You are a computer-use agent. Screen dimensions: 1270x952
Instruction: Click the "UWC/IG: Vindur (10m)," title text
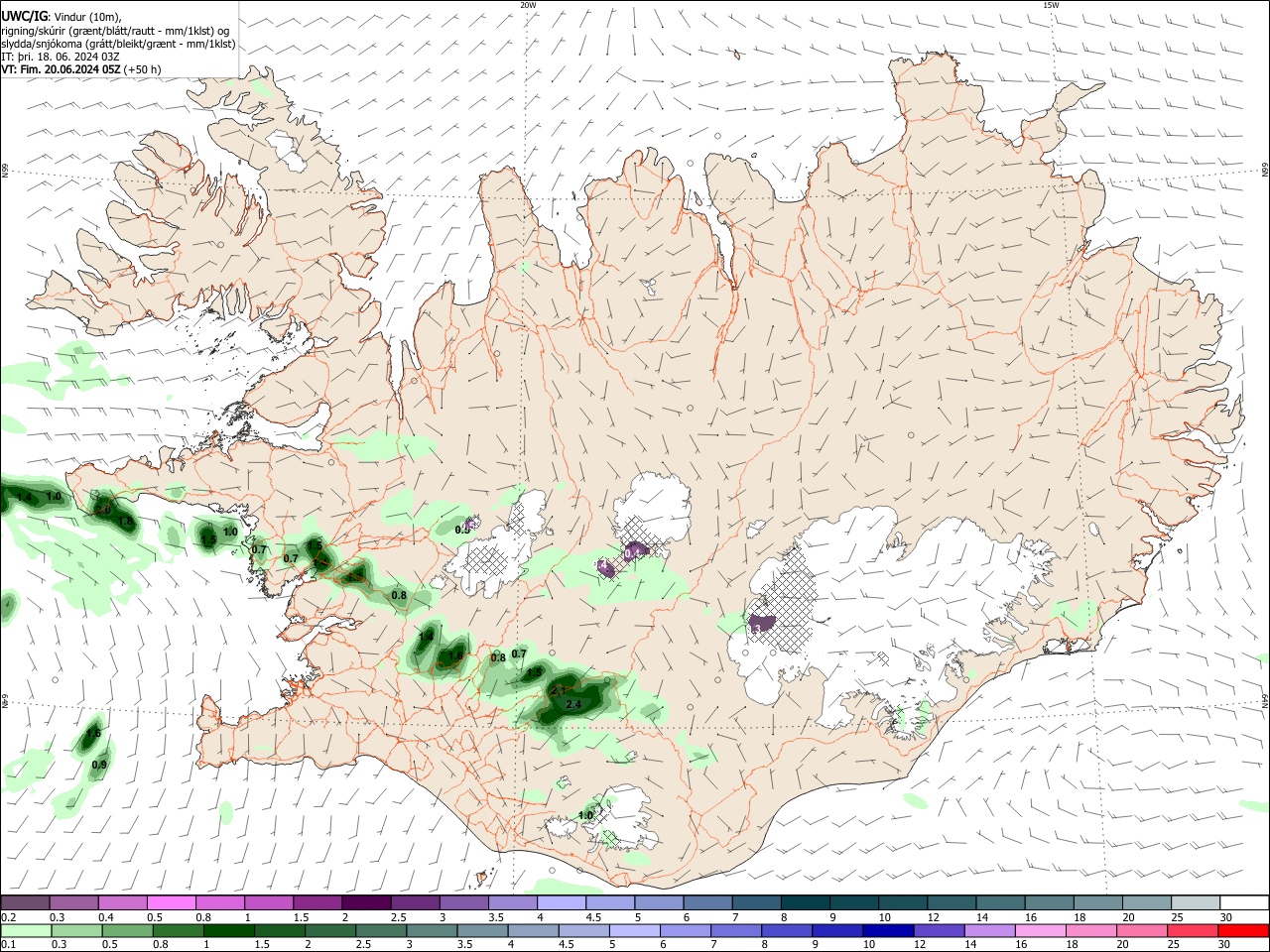click(x=62, y=17)
